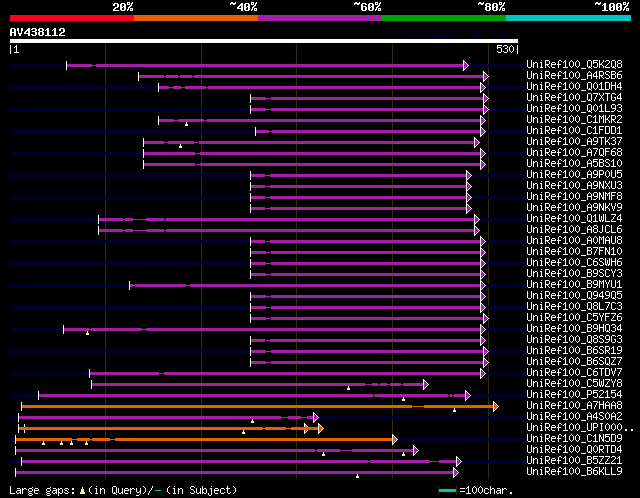
Task: Click the arrowhead ending the Q5K2Q8 alignment
Action: pos(466,65)
